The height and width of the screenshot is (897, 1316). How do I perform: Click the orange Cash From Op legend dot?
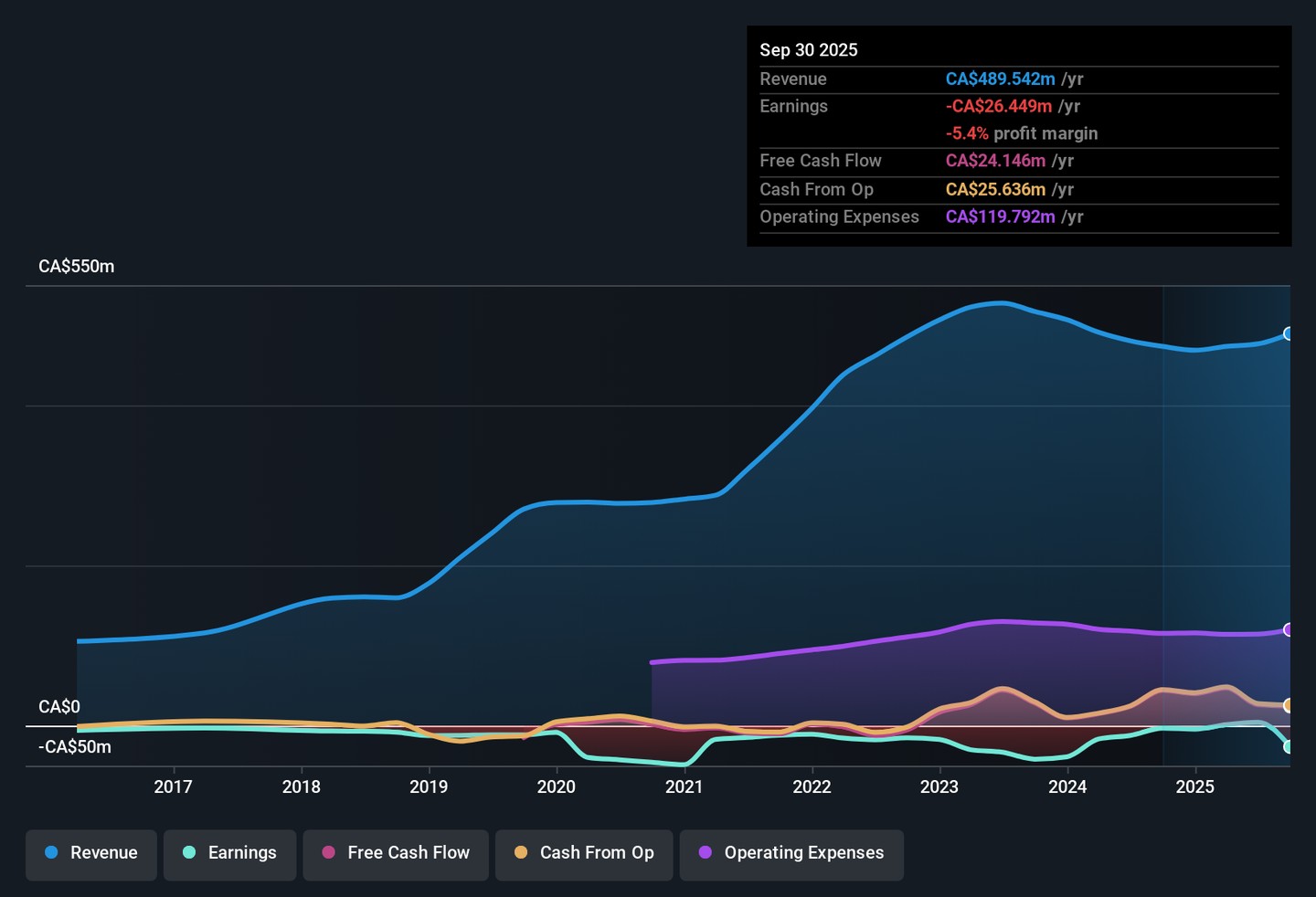click(521, 852)
